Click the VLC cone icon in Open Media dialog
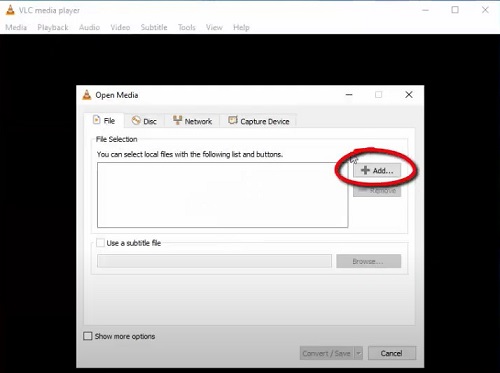 click(x=87, y=95)
